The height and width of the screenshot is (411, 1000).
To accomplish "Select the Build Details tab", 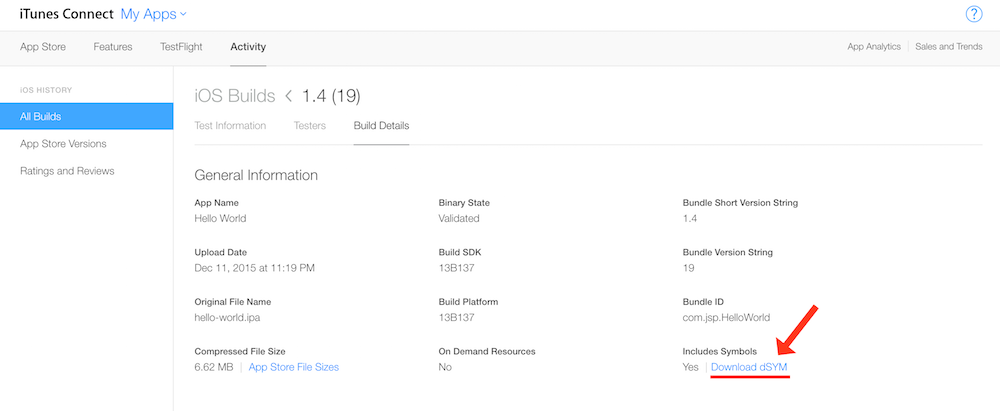I will click(x=381, y=126).
